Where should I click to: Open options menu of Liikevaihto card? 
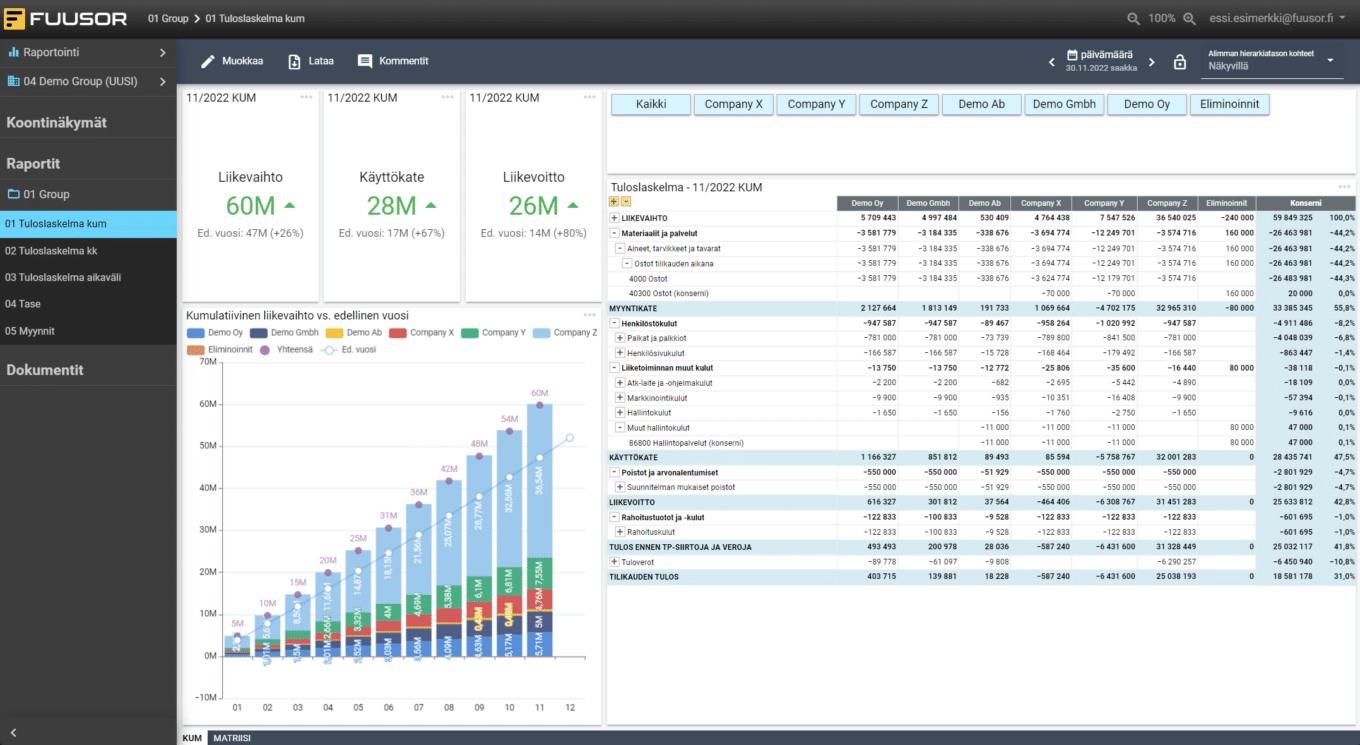click(x=306, y=97)
